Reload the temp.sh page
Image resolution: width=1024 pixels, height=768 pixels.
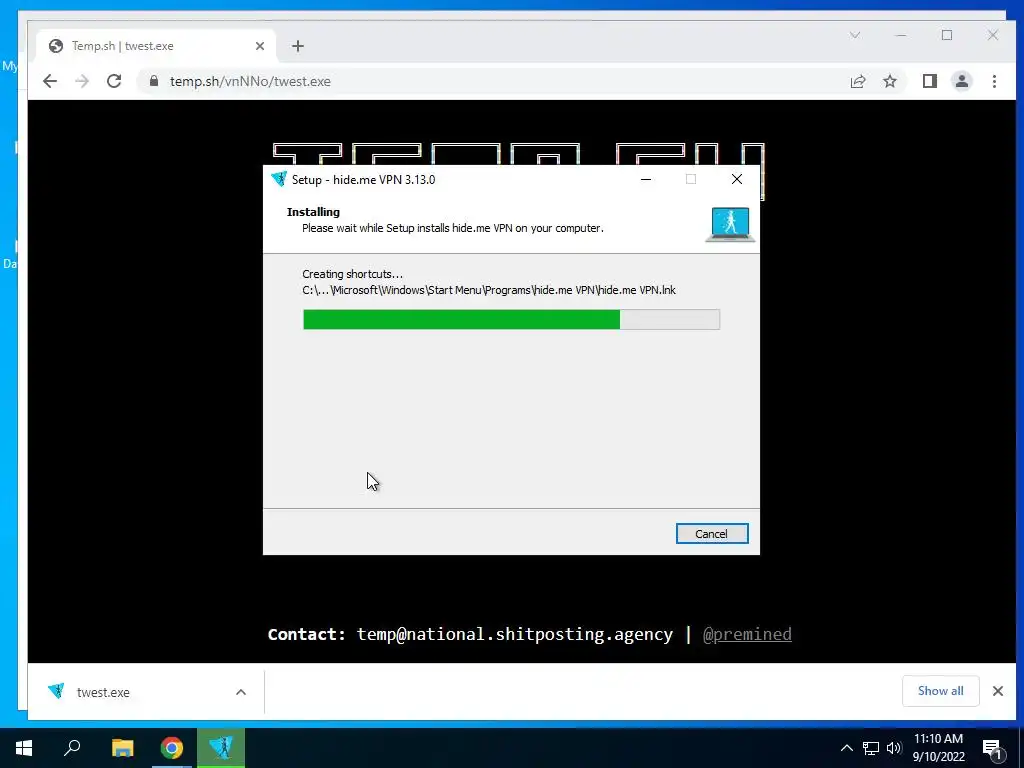tap(114, 81)
